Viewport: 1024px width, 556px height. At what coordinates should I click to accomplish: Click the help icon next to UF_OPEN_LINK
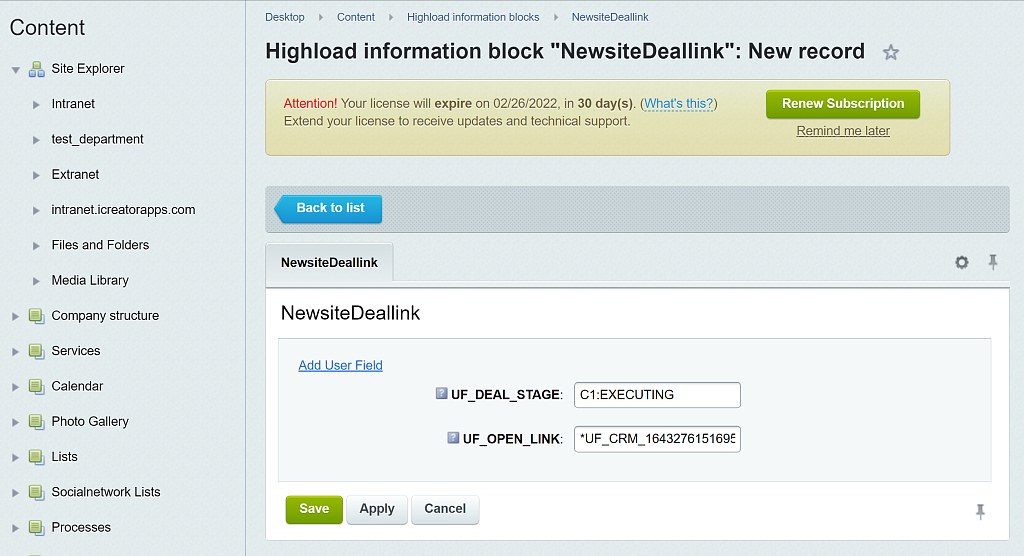[453, 438]
